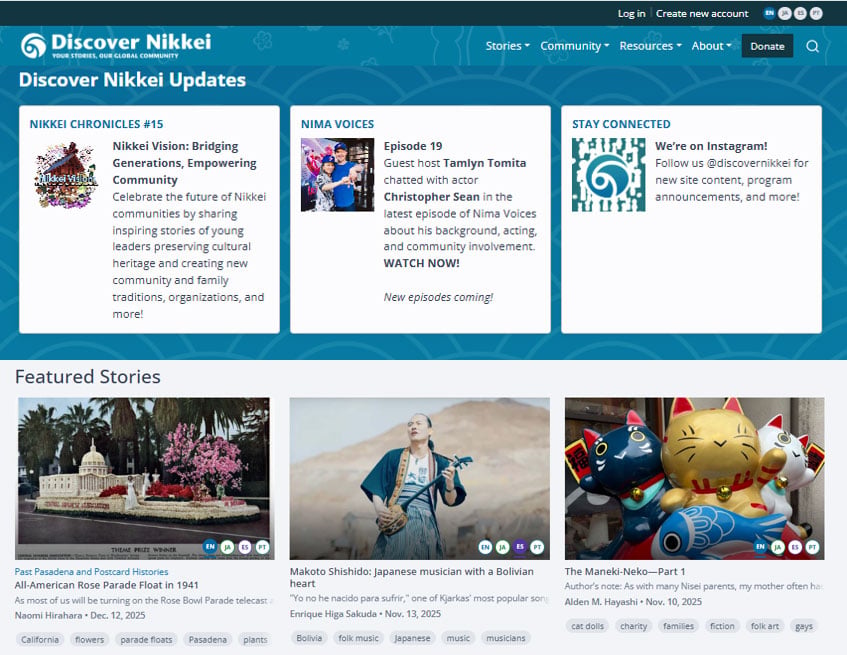This screenshot has width=847, height=655.
Task: Click the charity tag
Action: click(634, 626)
